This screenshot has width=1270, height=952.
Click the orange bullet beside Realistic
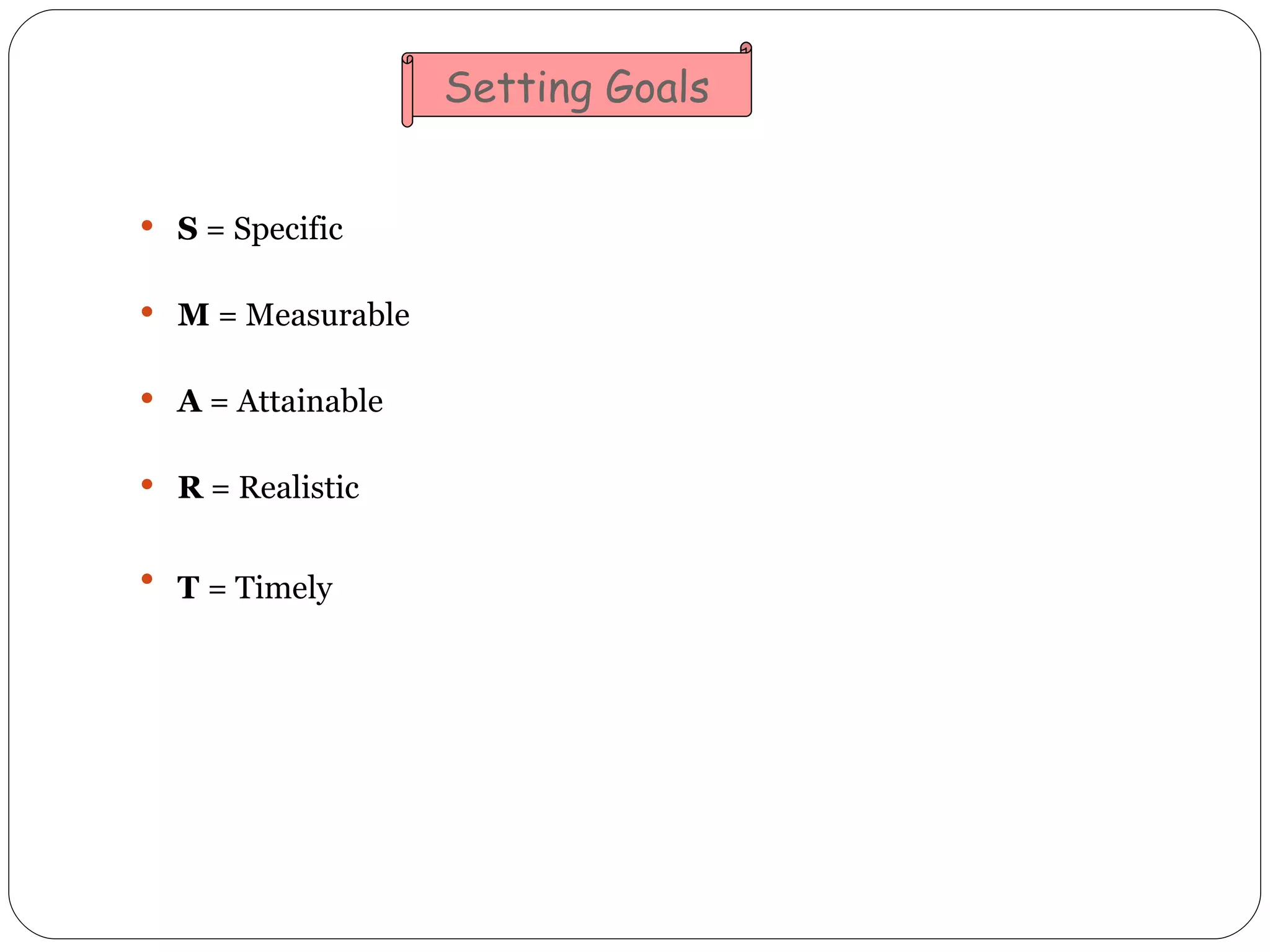(x=147, y=483)
